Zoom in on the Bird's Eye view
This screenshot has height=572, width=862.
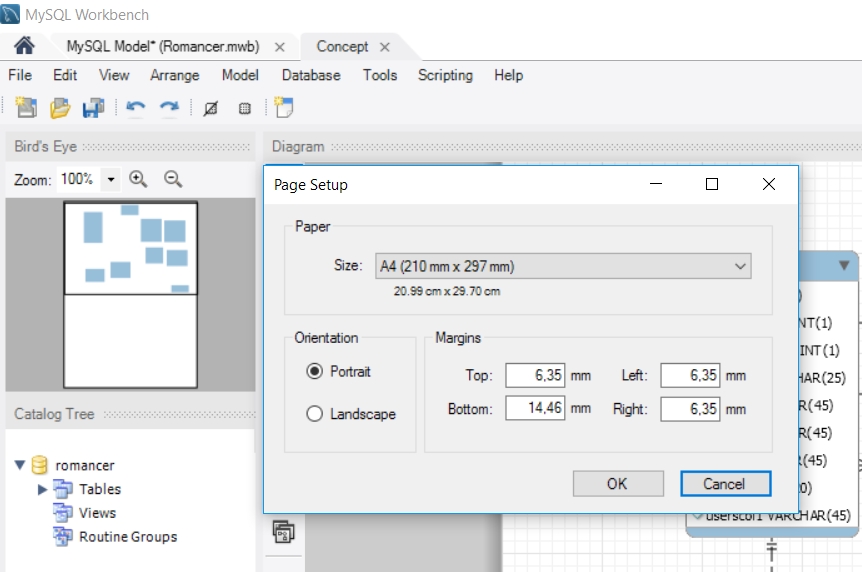pos(138,179)
